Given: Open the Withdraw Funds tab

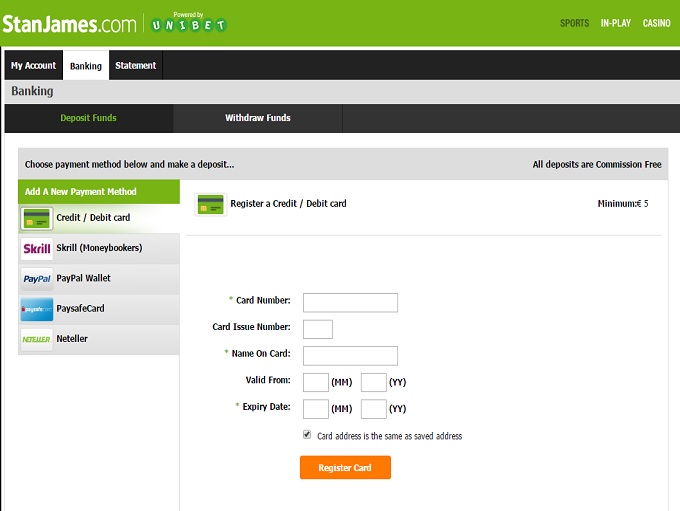Looking at the screenshot, I should point(257,118).
